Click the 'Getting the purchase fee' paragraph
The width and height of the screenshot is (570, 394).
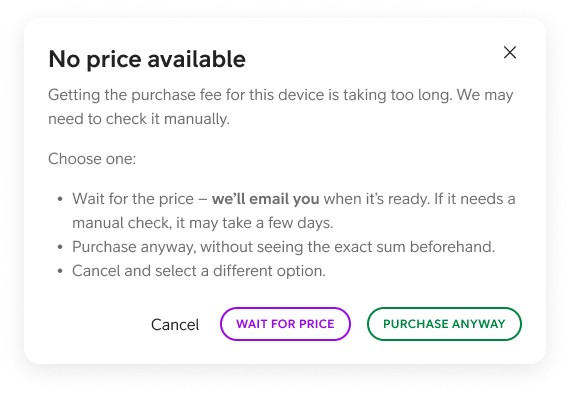click(281, 107)
